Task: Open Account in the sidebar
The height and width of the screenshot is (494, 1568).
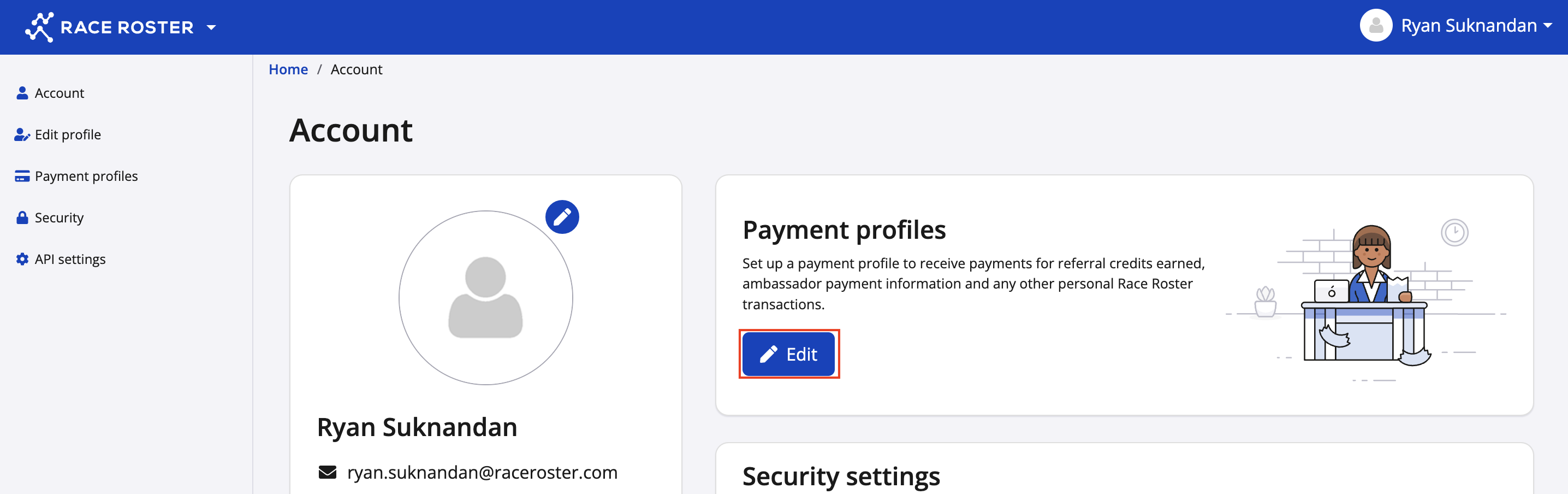Action: pos(59,93)
